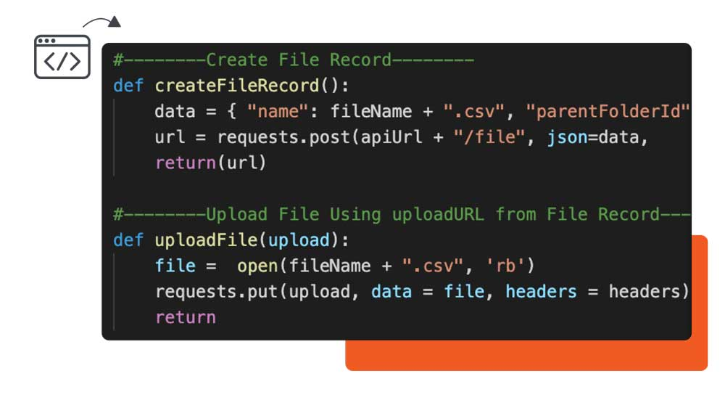Click the final return keyword

click(185, 318)
